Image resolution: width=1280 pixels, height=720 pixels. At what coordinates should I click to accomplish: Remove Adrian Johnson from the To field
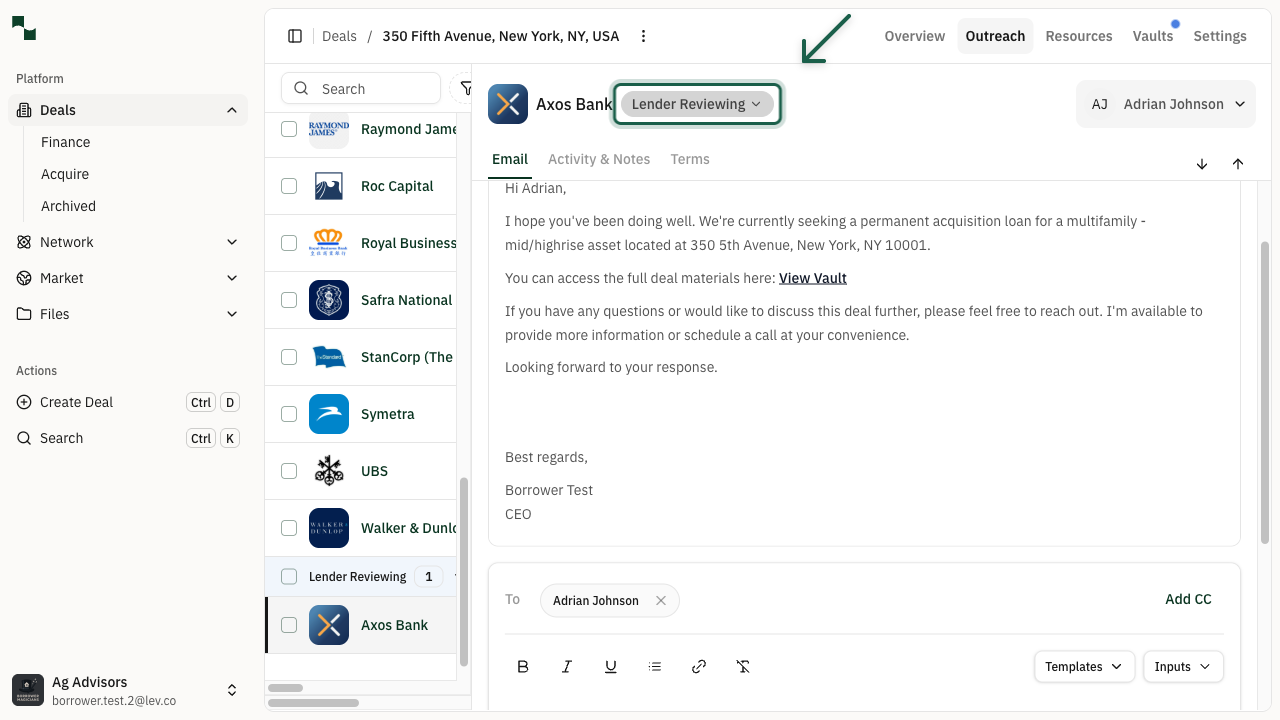[660, 600]
